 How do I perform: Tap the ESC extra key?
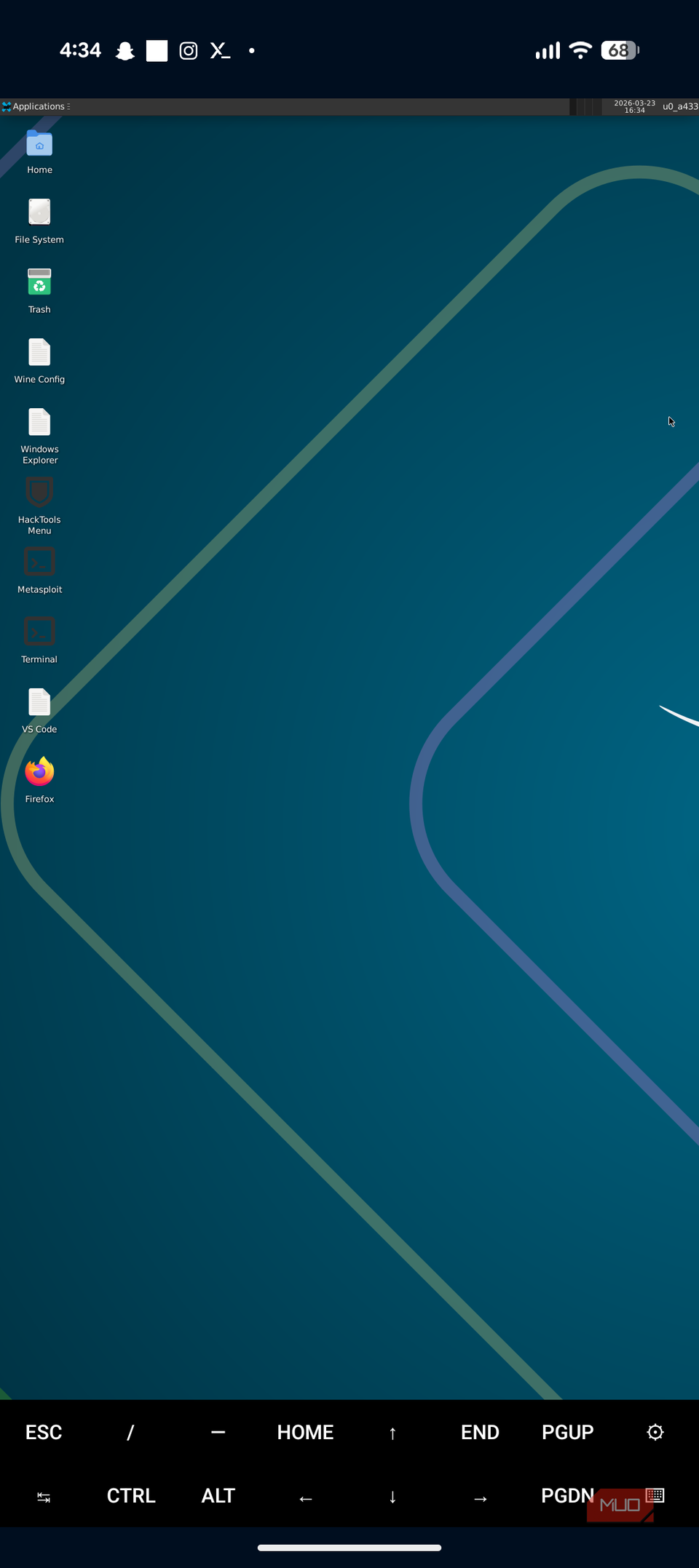pos(44,1432)
